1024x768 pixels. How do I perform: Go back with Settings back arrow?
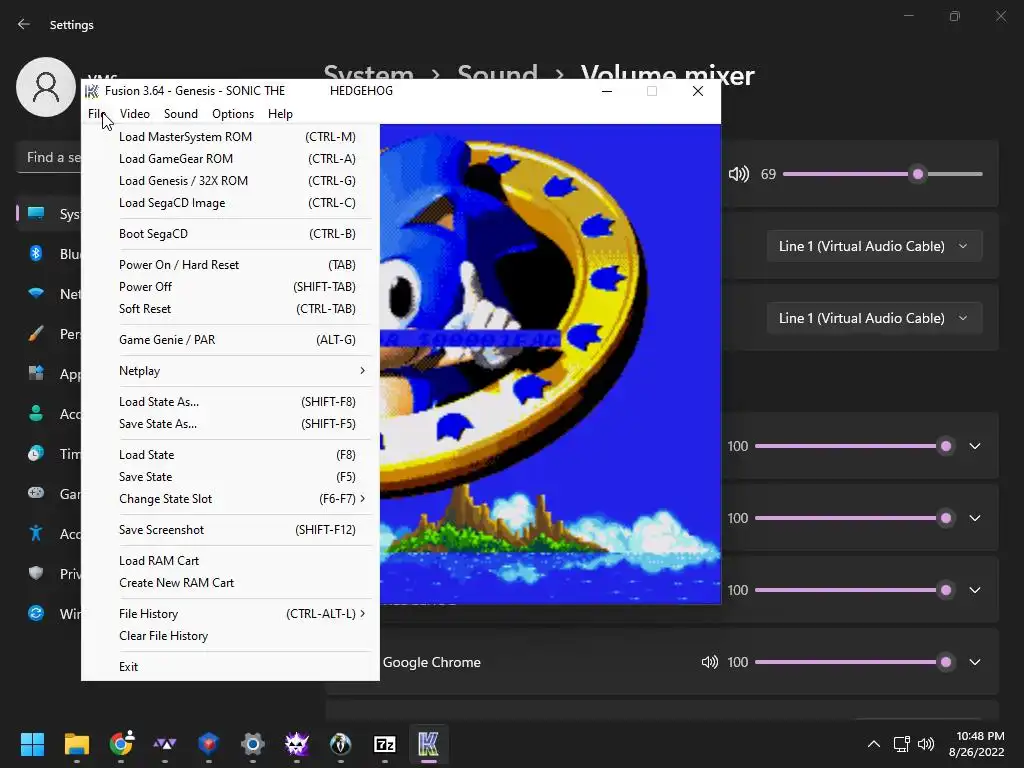(x=24, y=24)
